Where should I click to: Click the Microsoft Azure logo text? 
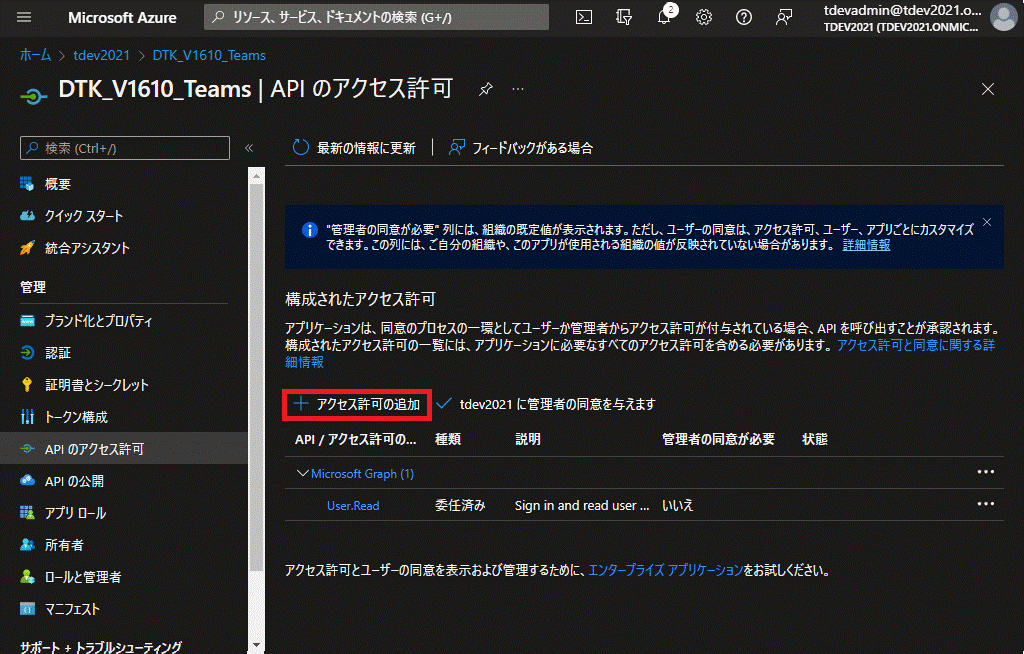pos(122,18)
